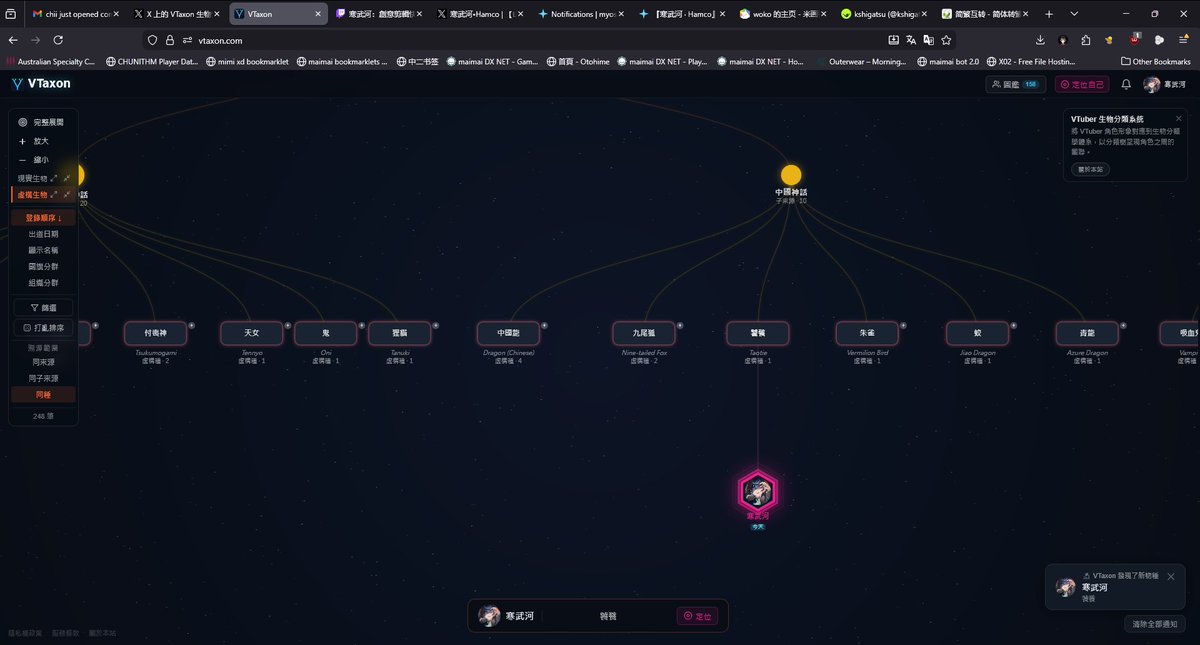Viewport: 1200px width, 645px height.
Task: Switch to kshigatsu browser tab
Action: coord(885,14)
